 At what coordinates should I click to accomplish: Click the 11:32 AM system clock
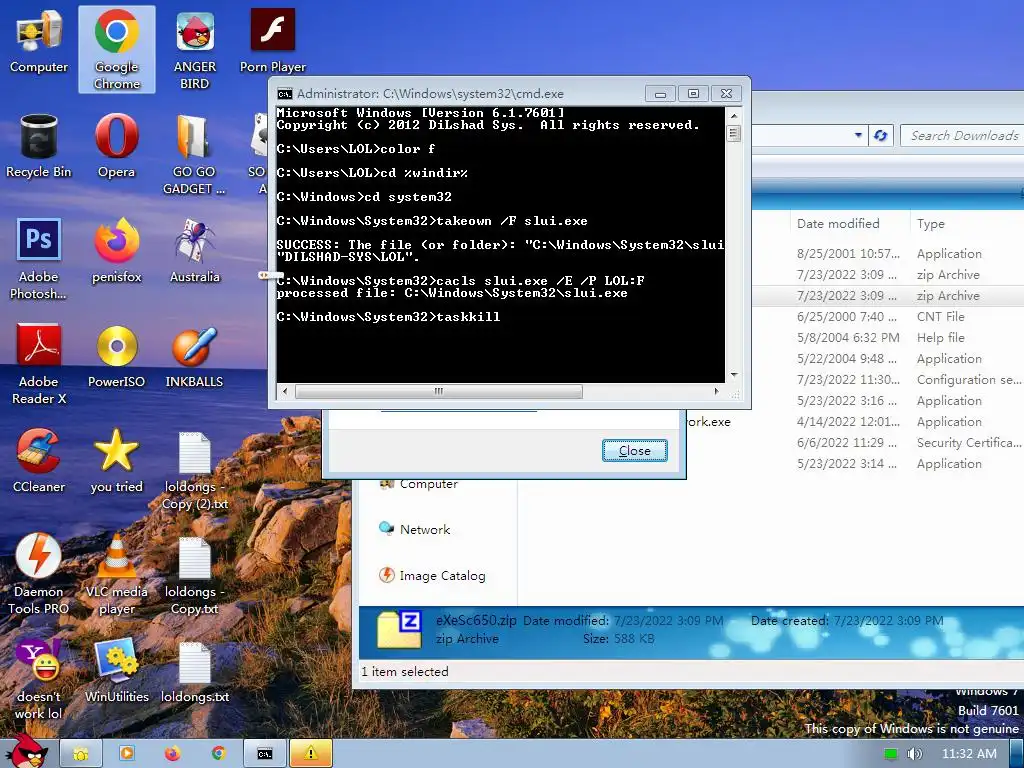click(969, 754)
